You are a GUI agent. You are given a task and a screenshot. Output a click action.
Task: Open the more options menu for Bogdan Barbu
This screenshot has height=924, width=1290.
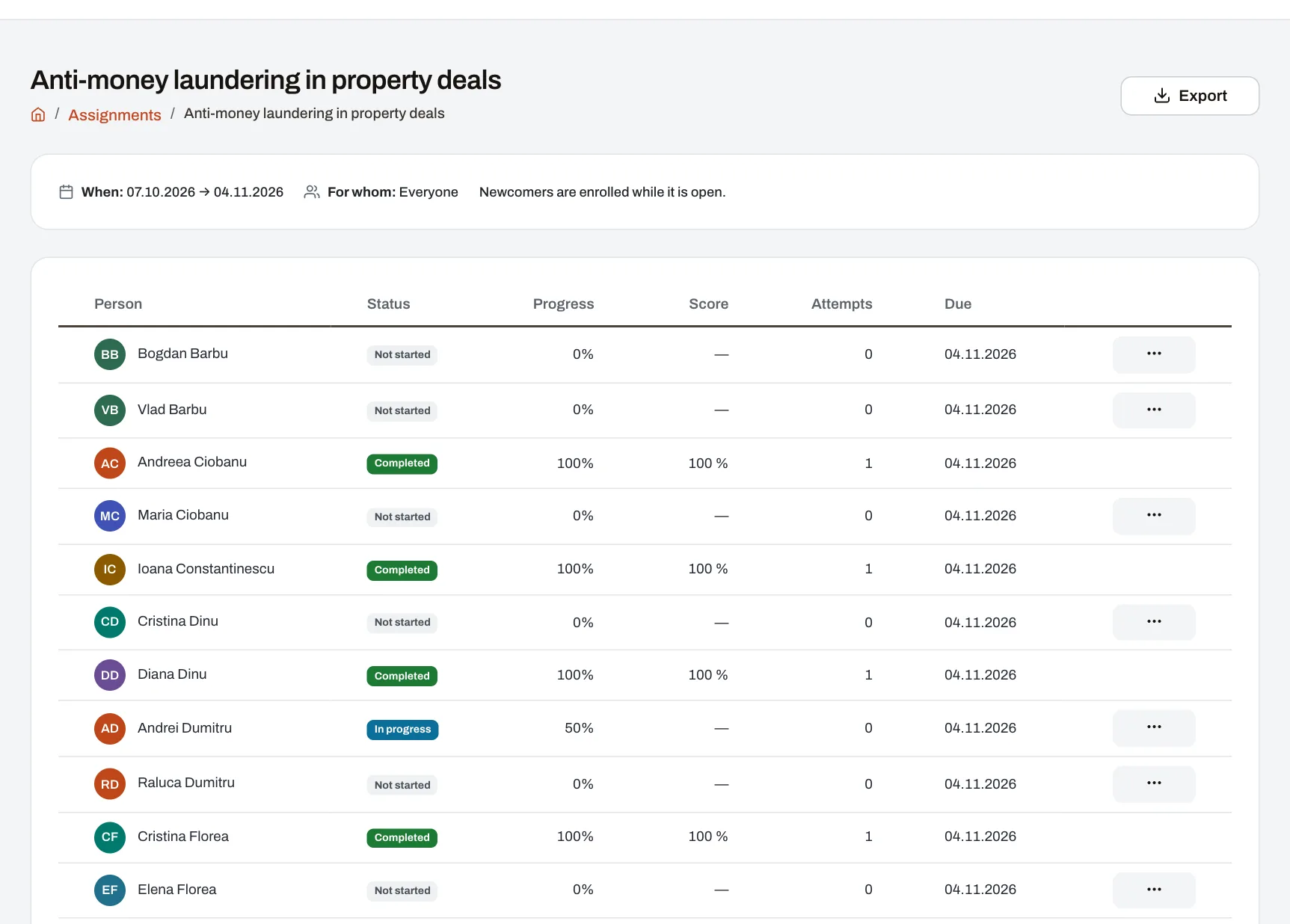point(1154,354)
